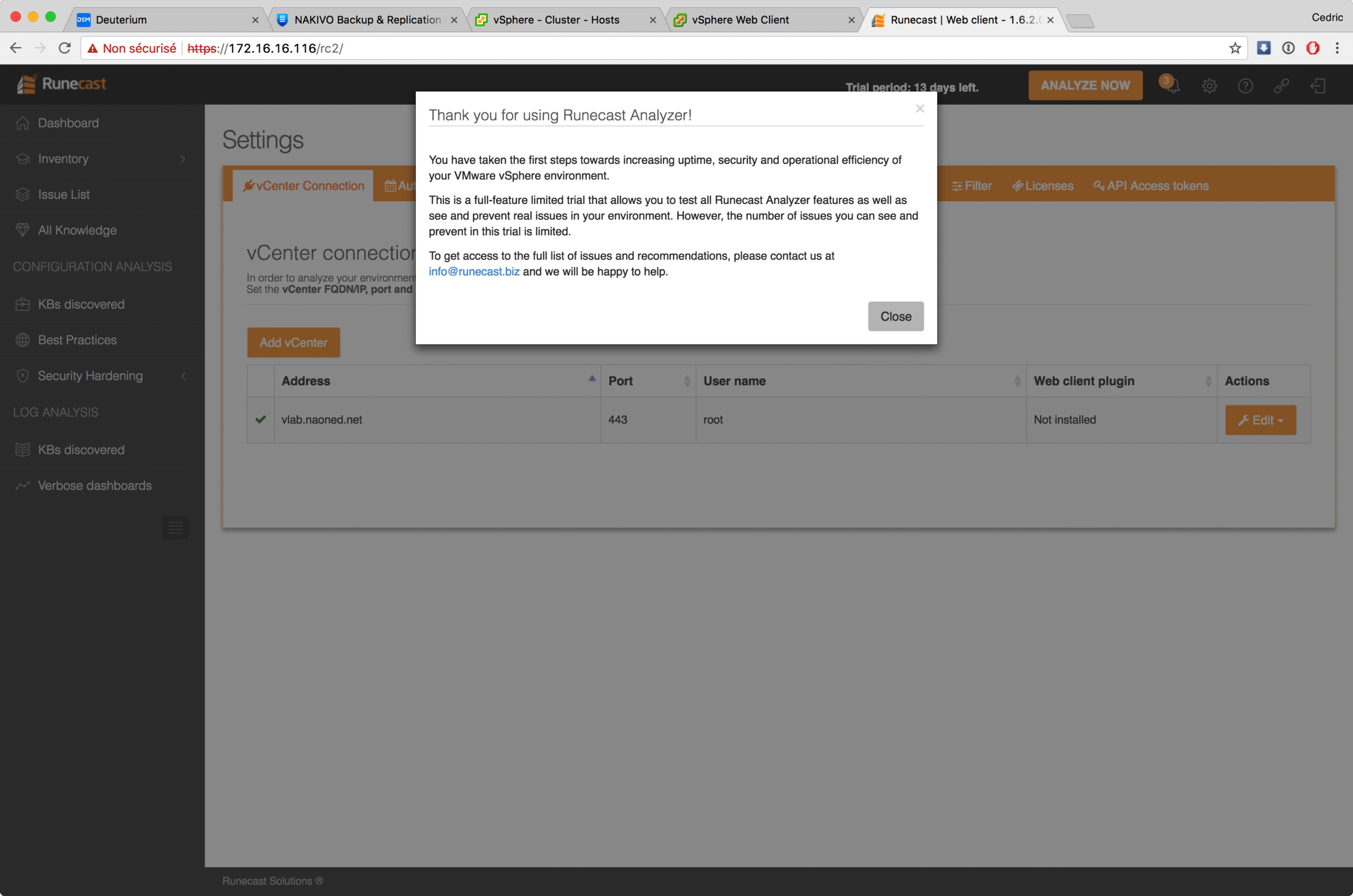Dismiss the dialog with X icon
Viewport: 1353px width, 896px height.
919,109
